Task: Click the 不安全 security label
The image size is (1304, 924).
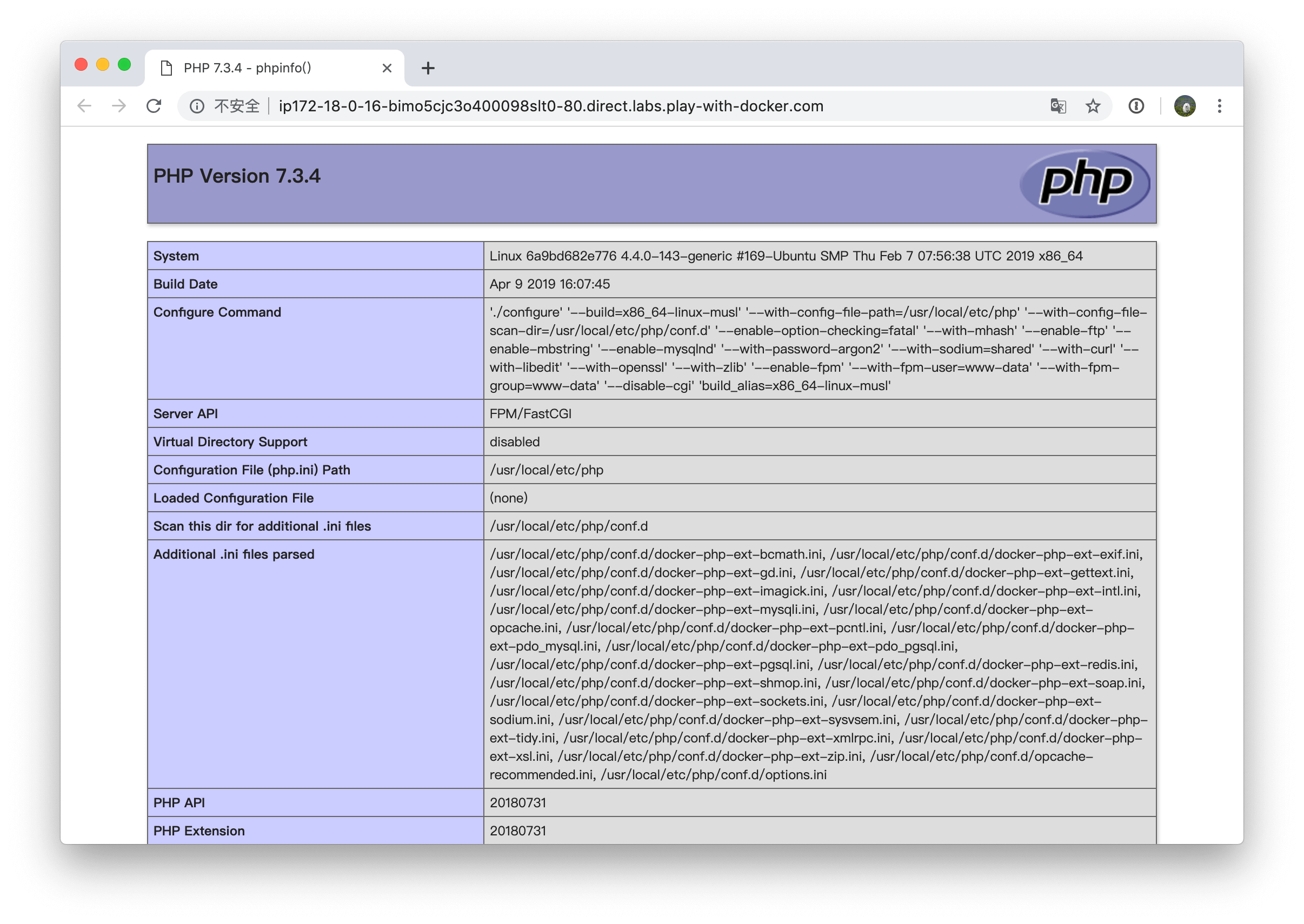Action: click(237, 106)
